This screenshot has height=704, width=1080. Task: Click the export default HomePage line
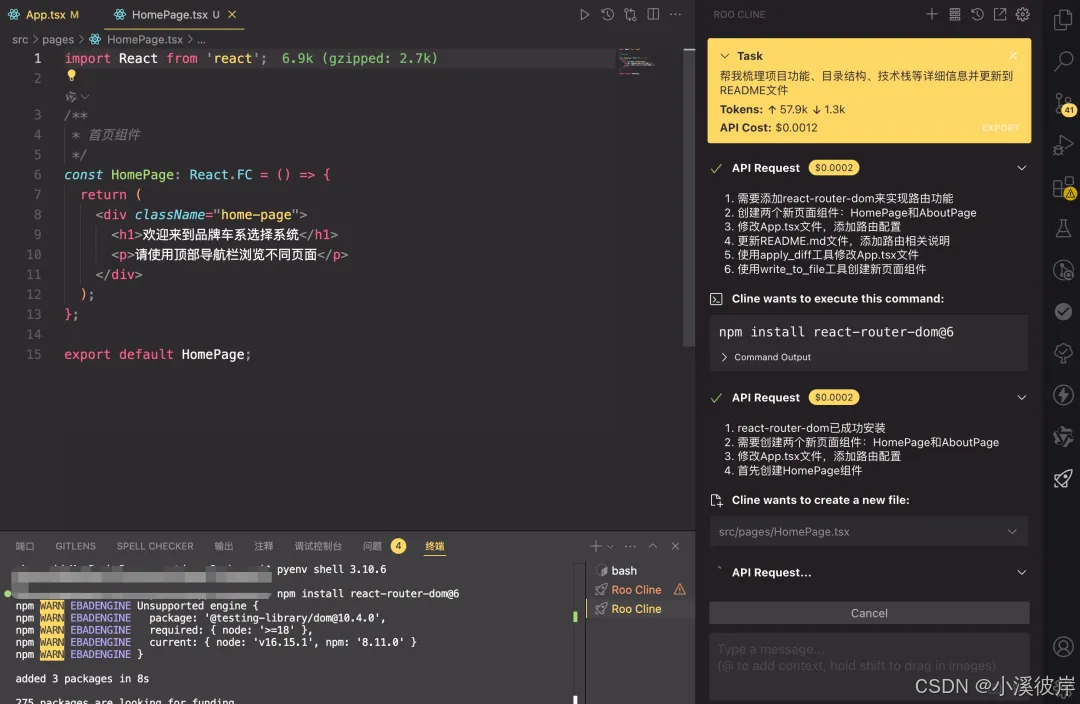(157, 355)
